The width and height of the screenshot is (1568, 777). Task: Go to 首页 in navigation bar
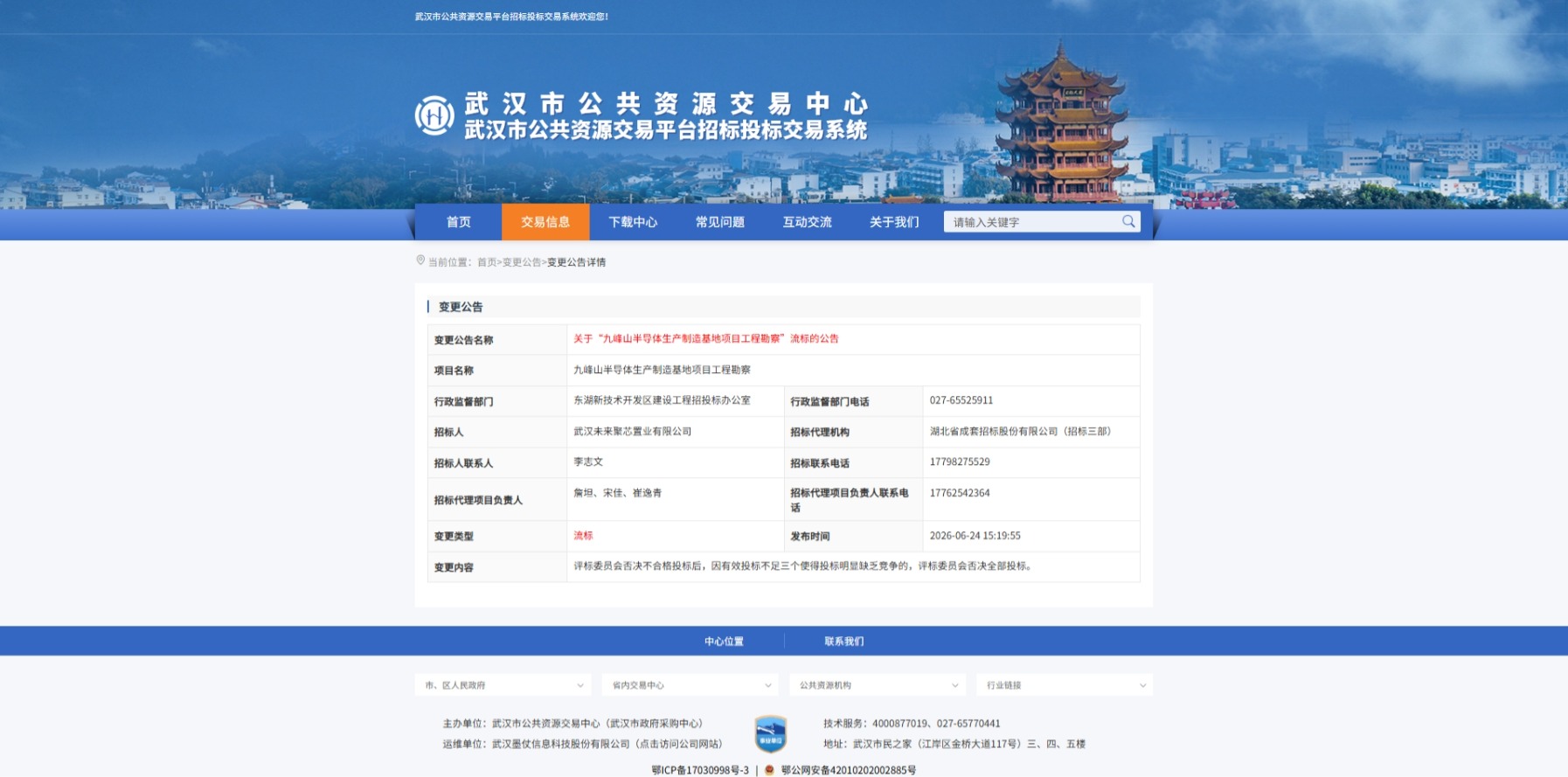coord(459,222)
